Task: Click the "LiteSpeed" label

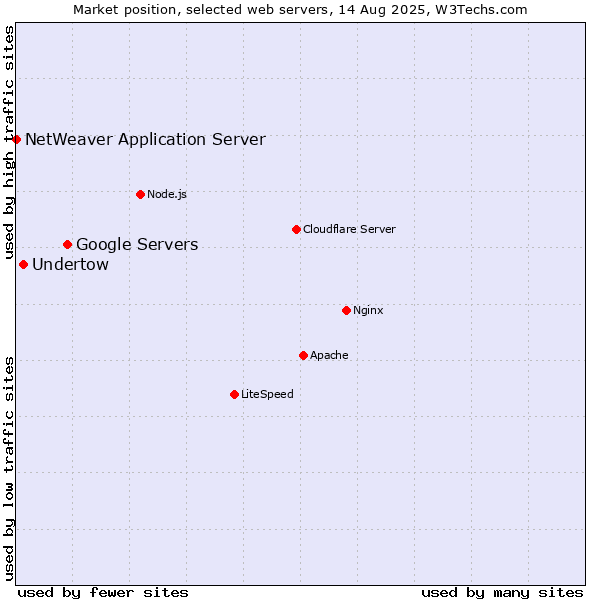Action: (x=267, y=395)
